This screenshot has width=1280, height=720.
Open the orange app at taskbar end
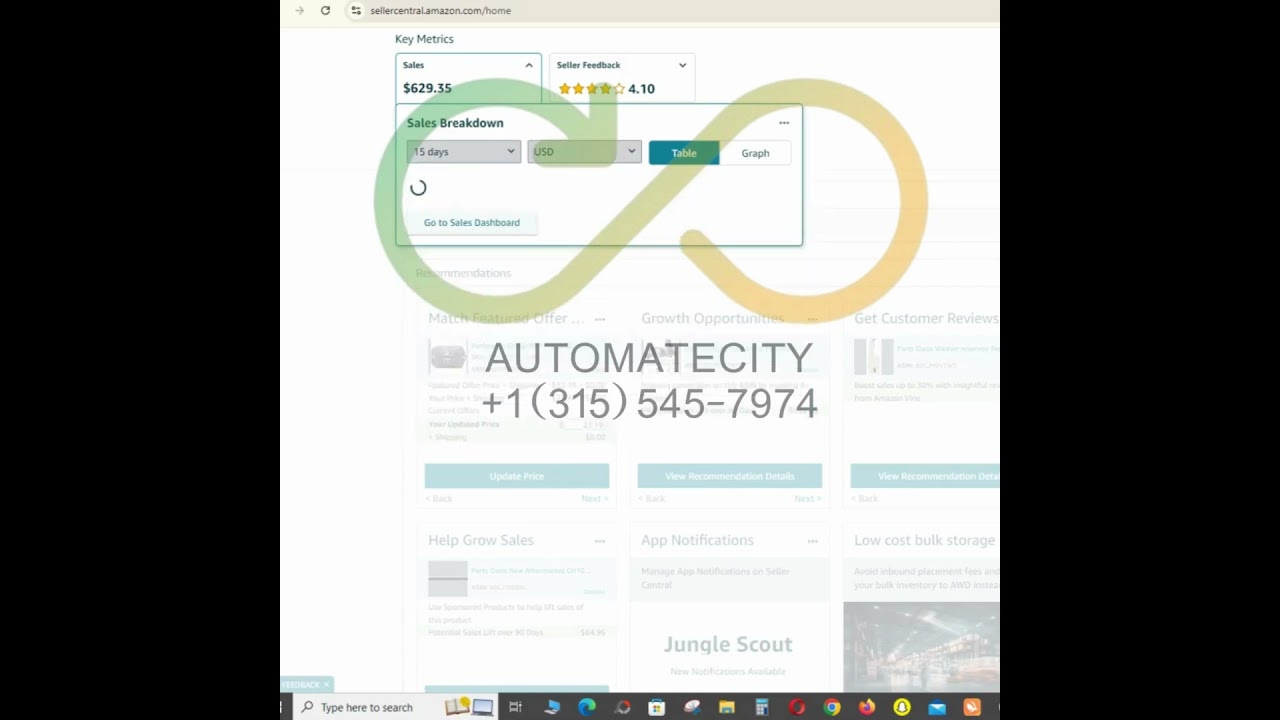[972, 707]
